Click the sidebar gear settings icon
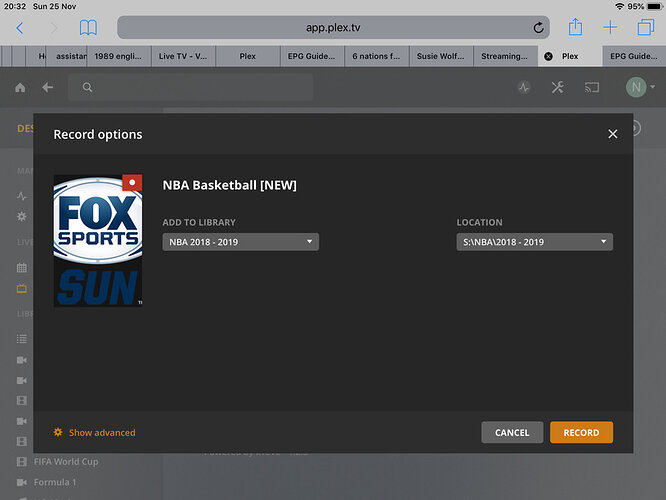The image size is (666, 500). point(22,216)
